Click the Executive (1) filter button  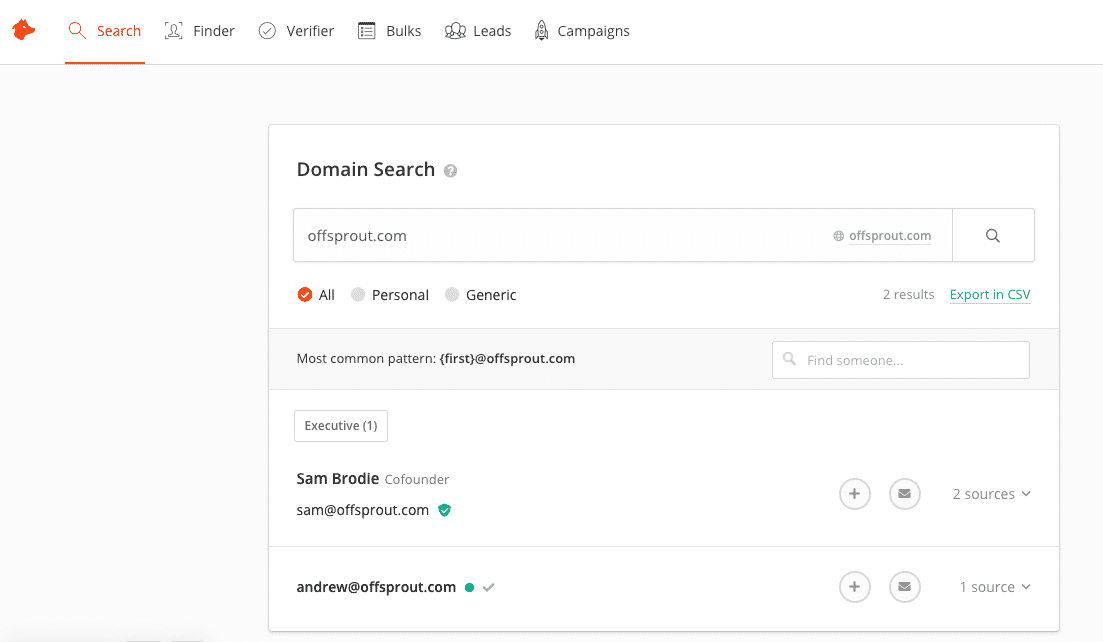click(x=340, y=426)
